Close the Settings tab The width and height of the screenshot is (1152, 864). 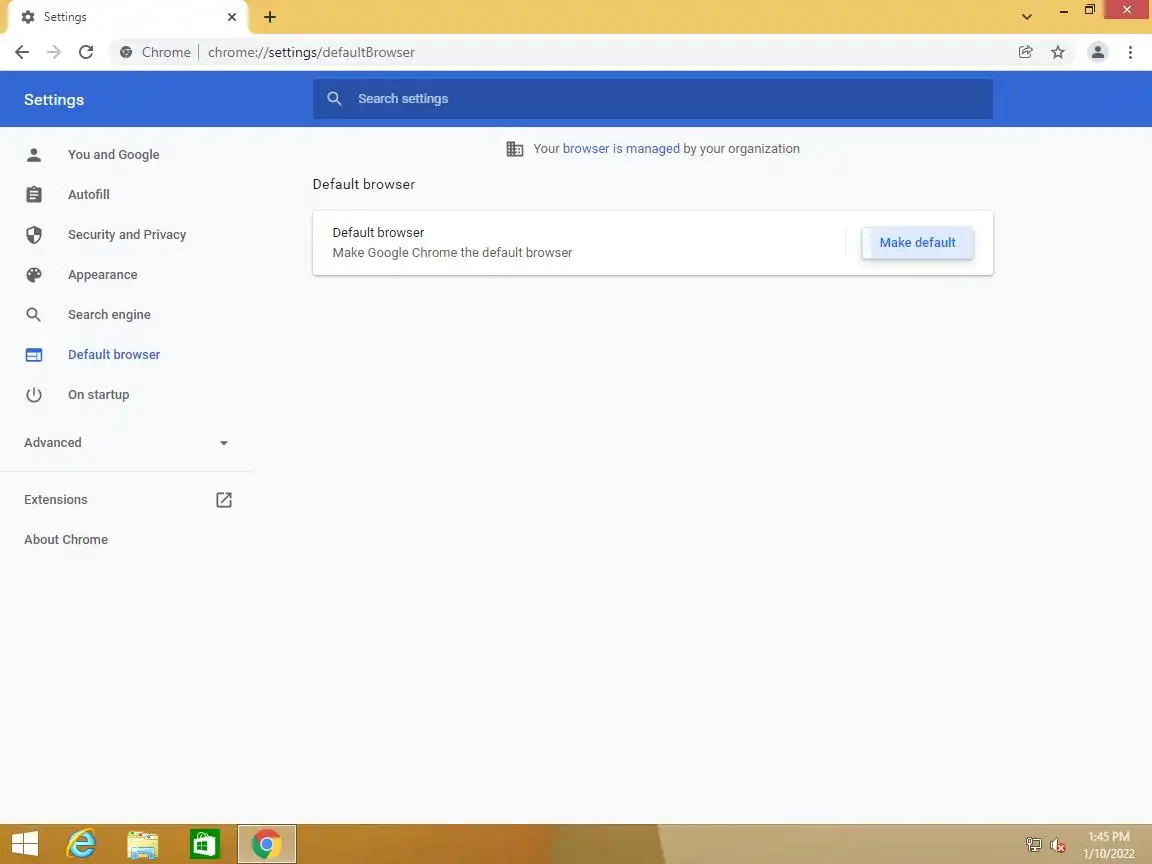pos(232,16)
